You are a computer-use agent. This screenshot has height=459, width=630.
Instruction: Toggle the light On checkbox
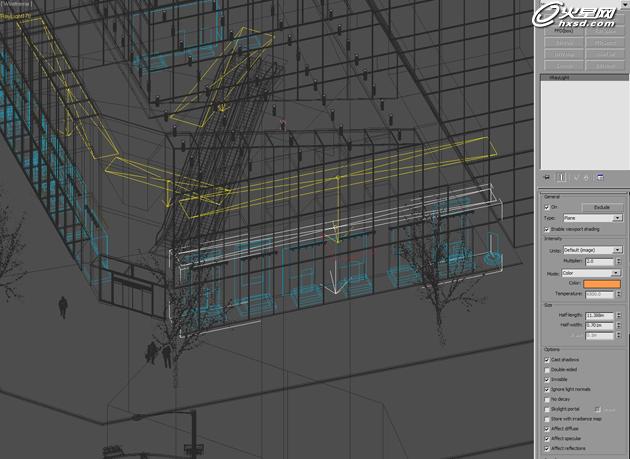pyautogui.click(x=547, y=207)
